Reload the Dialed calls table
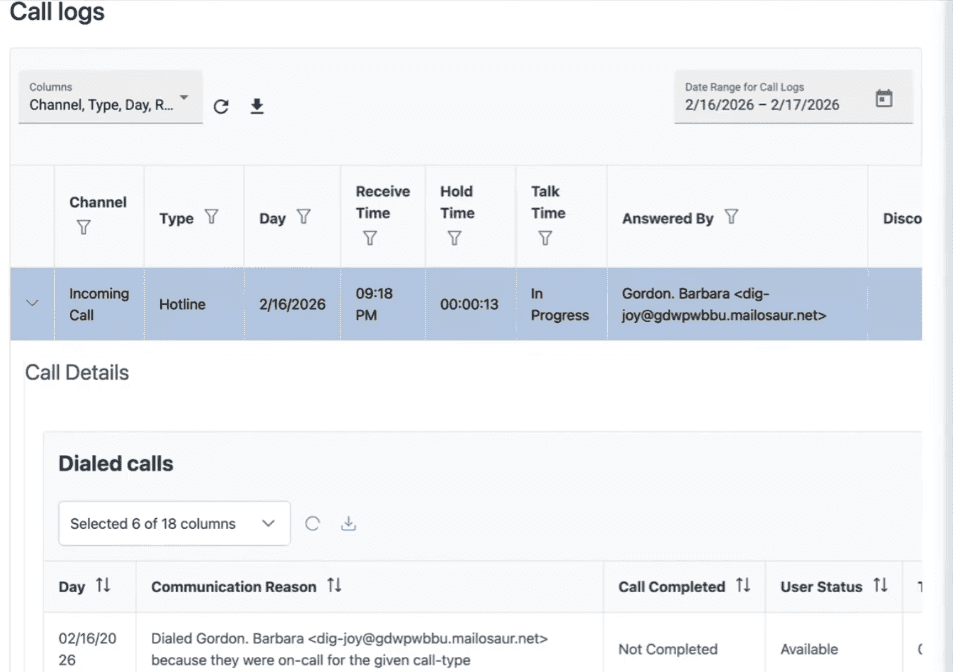Viewport: 953px width, 672px height. (x=313, y=523)
